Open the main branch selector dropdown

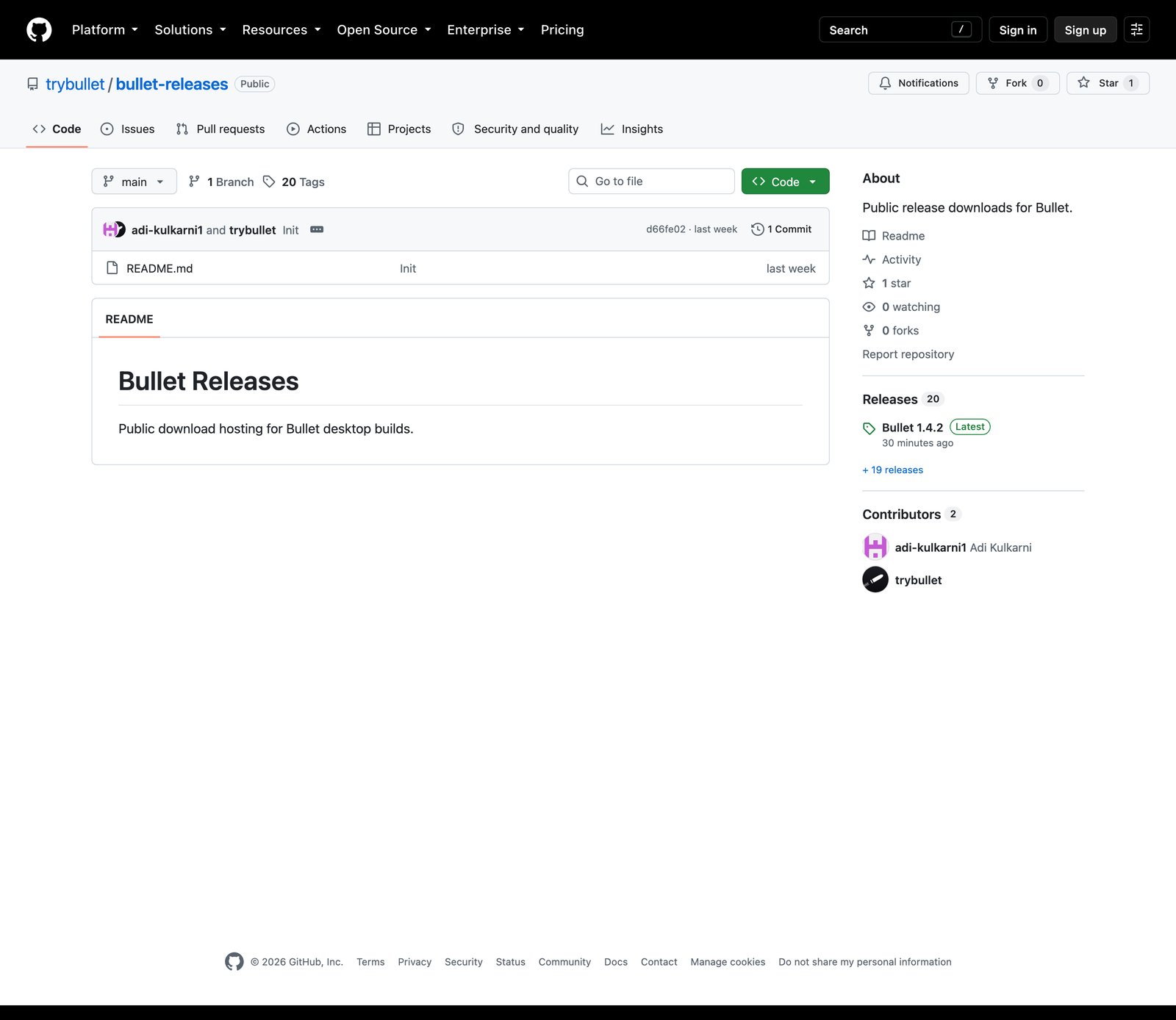tap(135, 182)
